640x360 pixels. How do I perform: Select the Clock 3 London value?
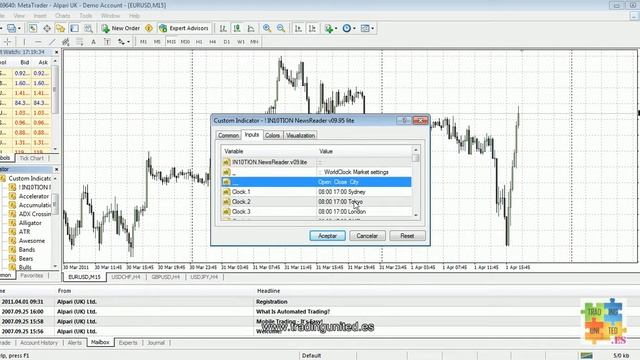(x=342, y=211)
